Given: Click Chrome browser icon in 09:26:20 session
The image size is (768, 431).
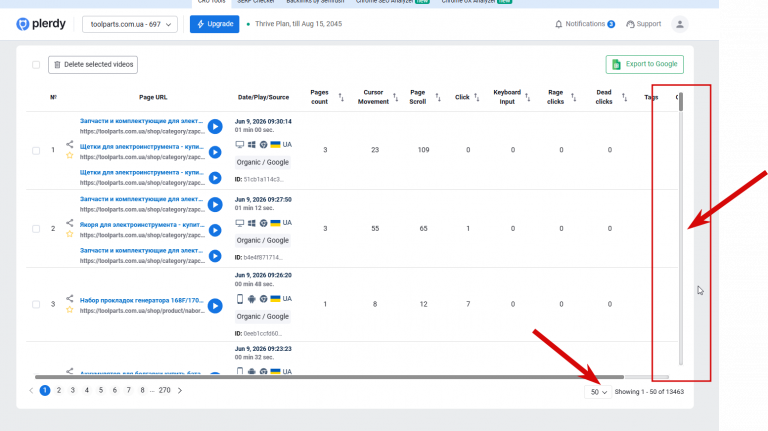Looking at the screenshot, I should click(x=264, y=299).
